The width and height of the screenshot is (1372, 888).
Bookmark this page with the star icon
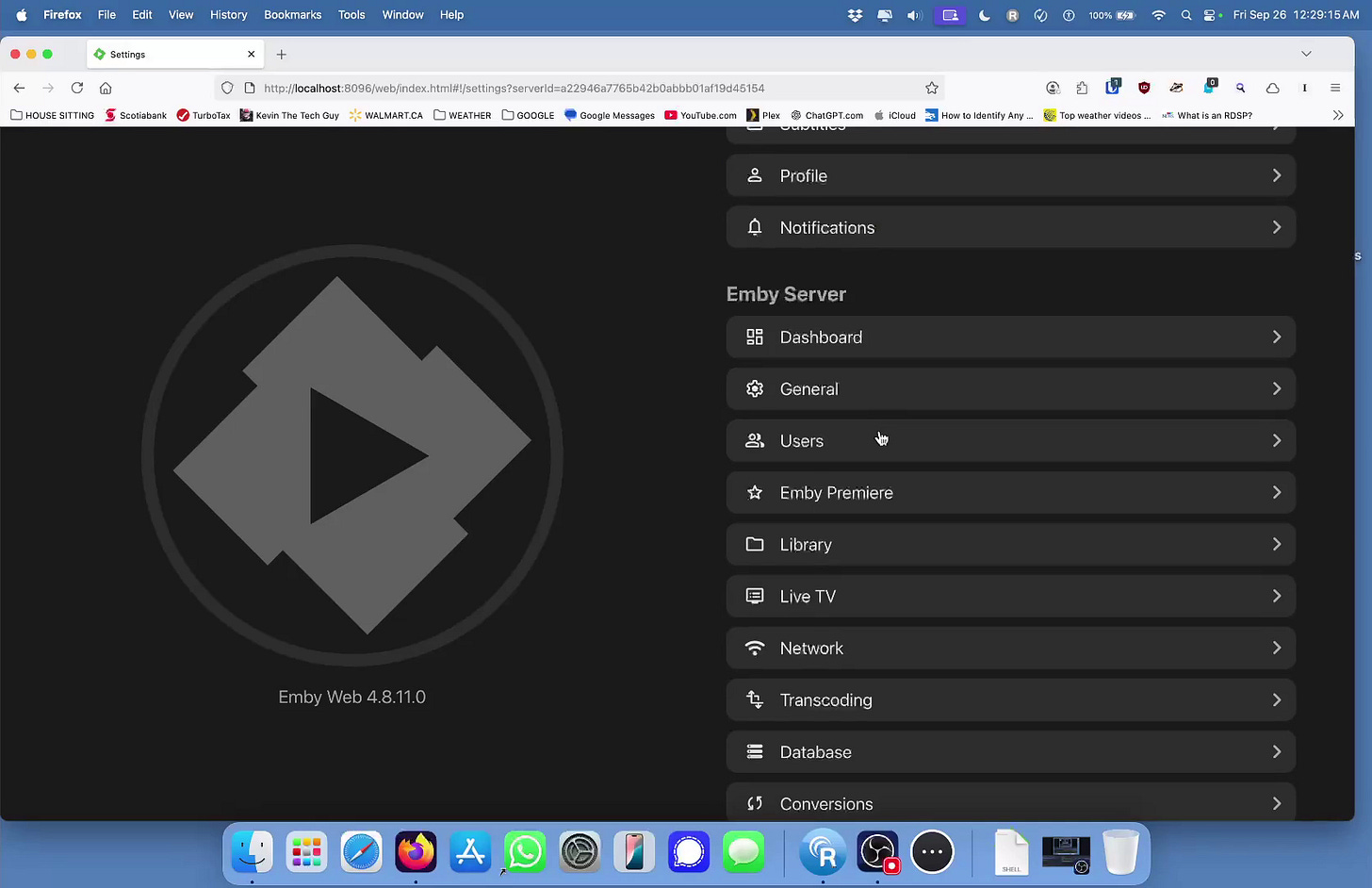pos(932,88)
